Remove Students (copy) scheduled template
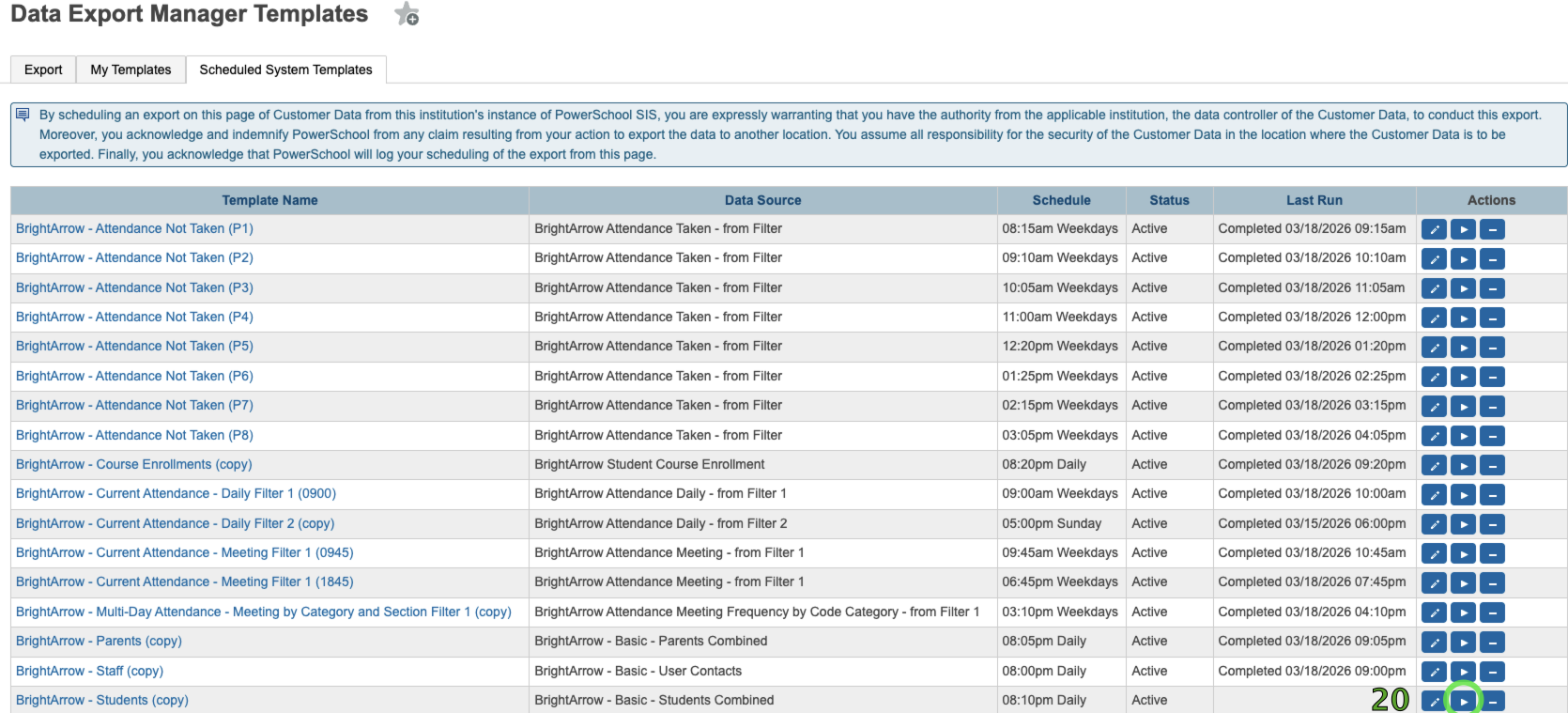 tap(1492, 701)
